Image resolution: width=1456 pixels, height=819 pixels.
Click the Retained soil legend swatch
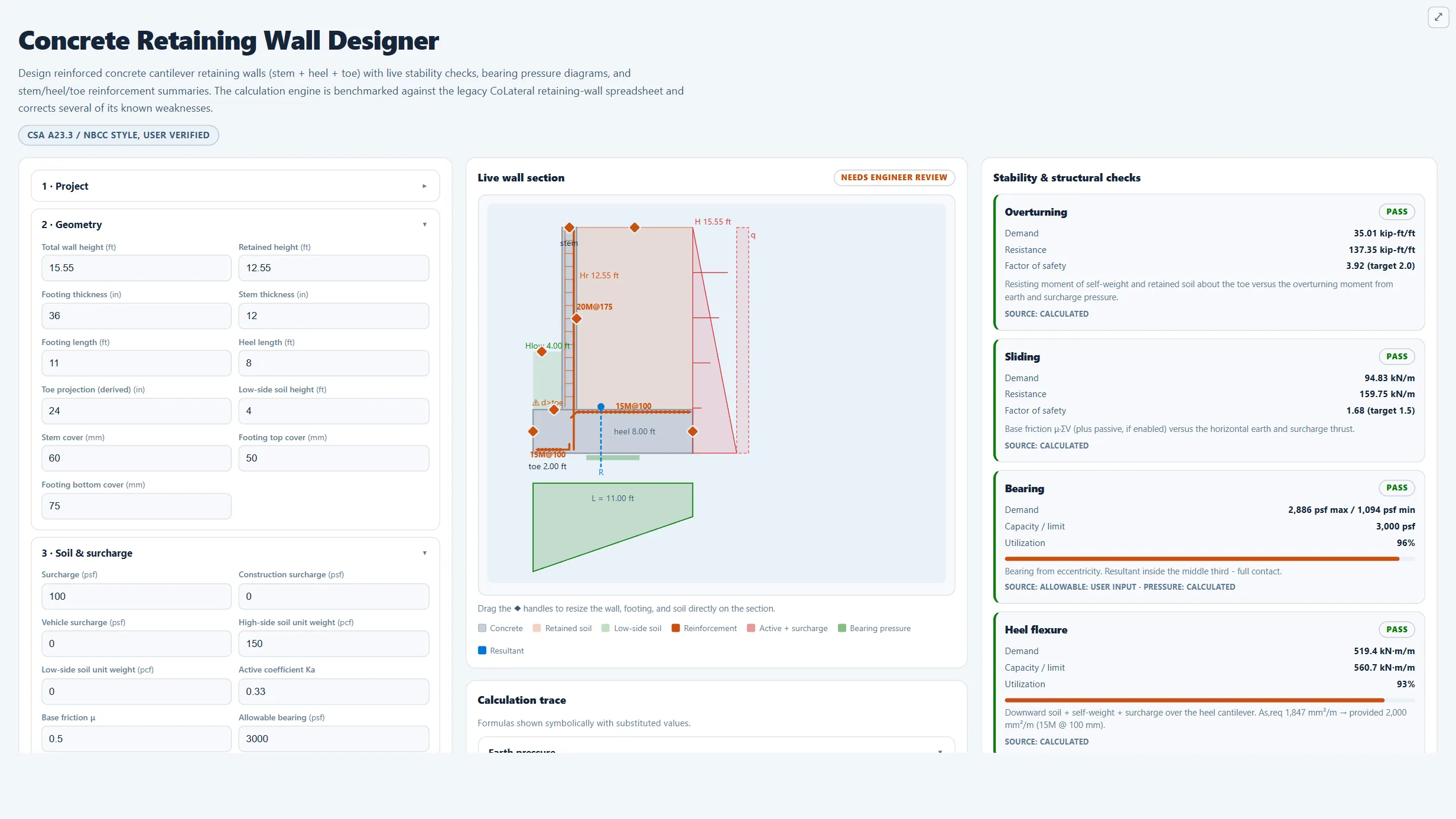point(537,628)
